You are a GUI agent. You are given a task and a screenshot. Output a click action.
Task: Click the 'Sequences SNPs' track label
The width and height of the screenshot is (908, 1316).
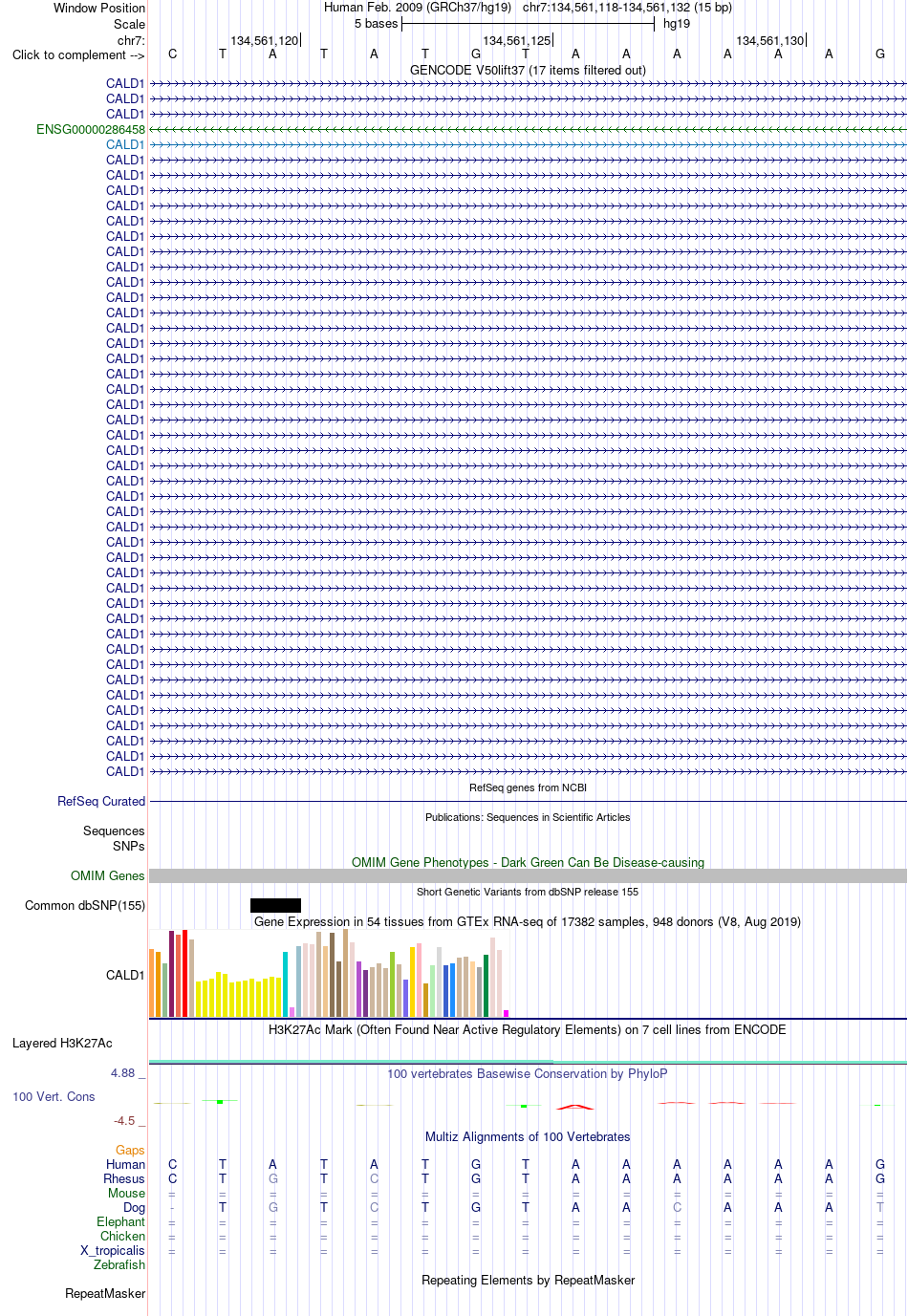(x=114, y=838)
